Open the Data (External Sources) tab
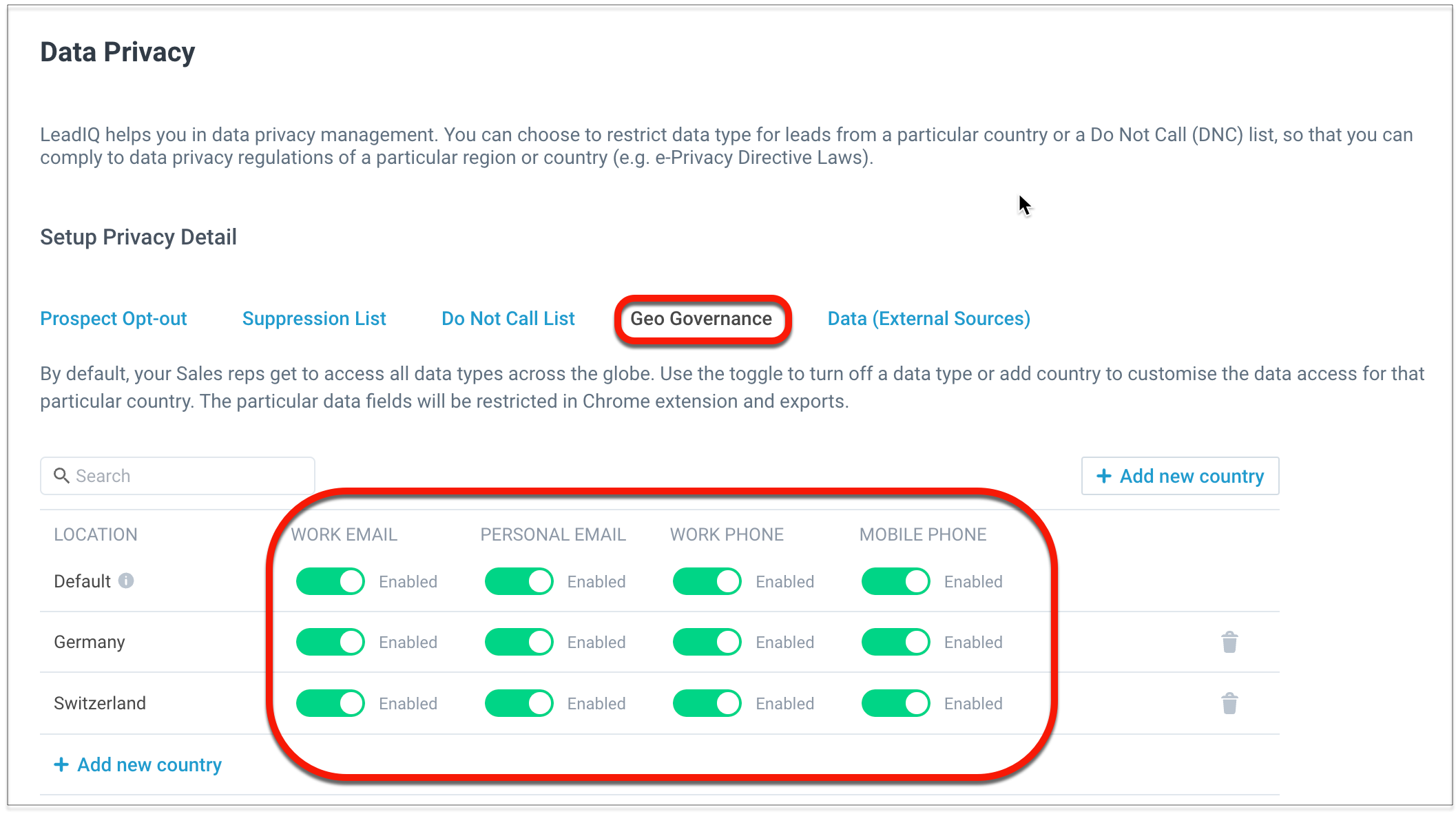The width and height of the screenshot is (1456, 814). click(x=928, y=319)
